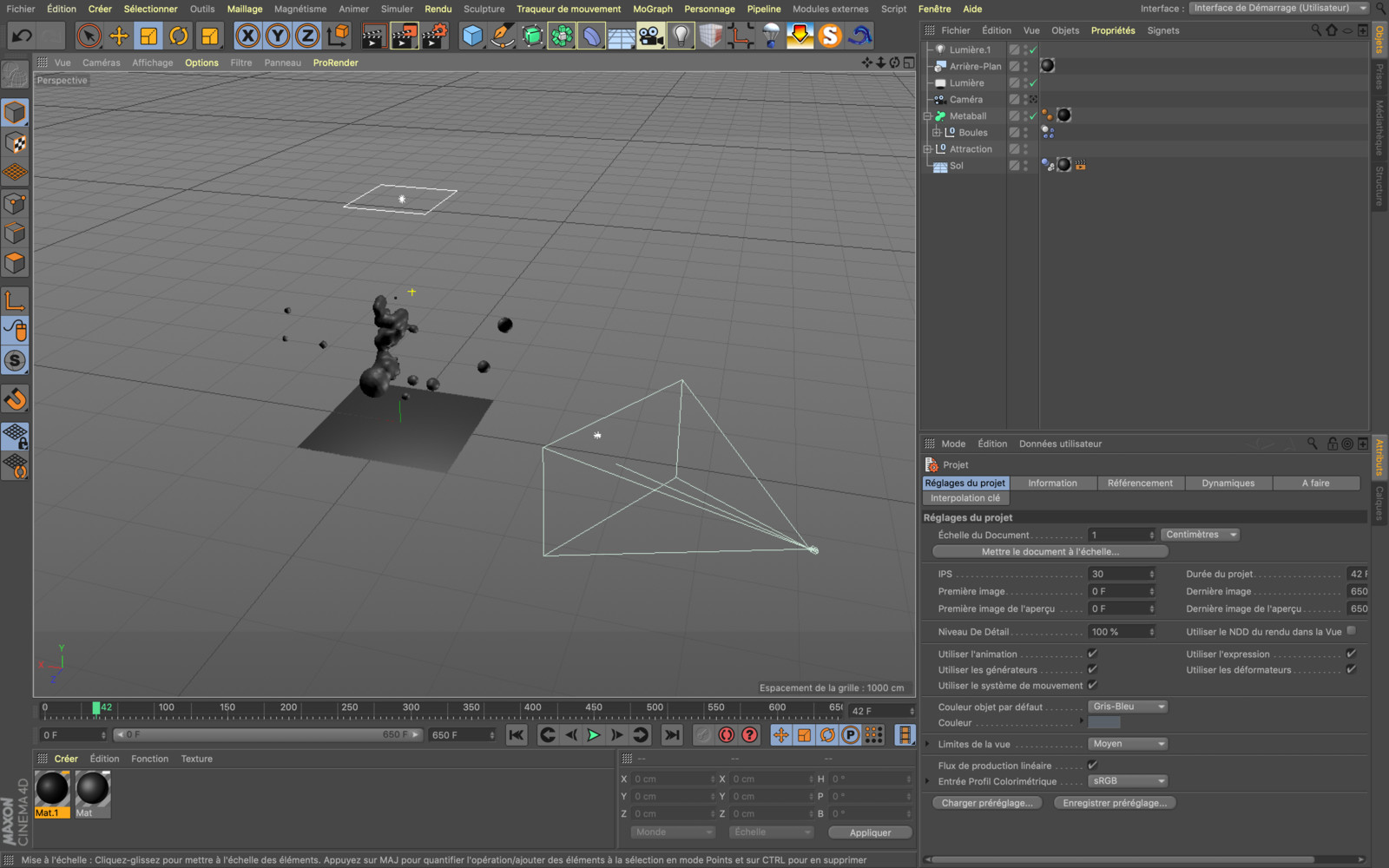Open the Gris-Bleu default color dropdown
The height and width of the screenshot is (868, 1389).
[1127, 707]
